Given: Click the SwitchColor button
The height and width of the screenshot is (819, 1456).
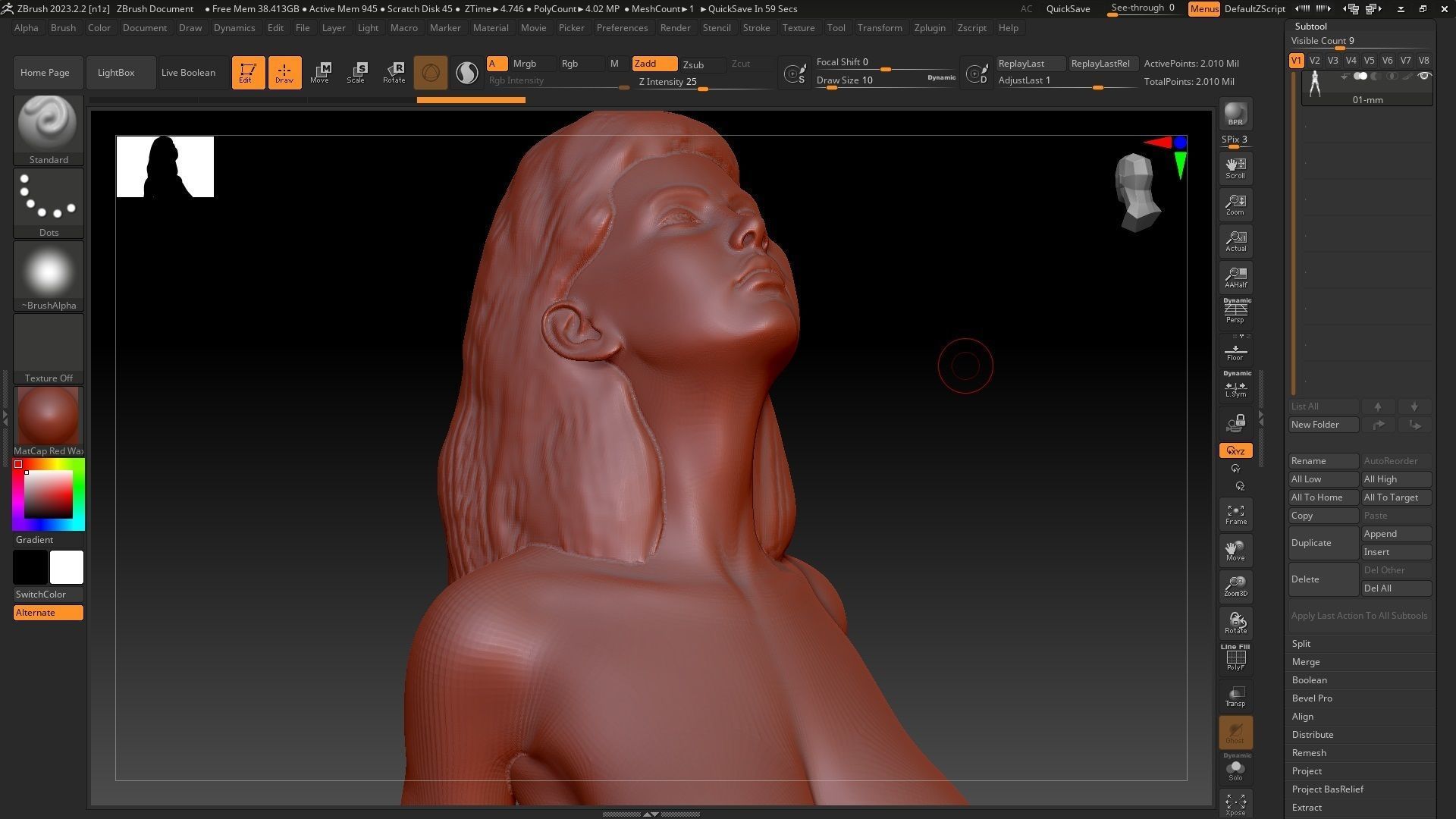Looking at the screenshot, I should [49, 595].
